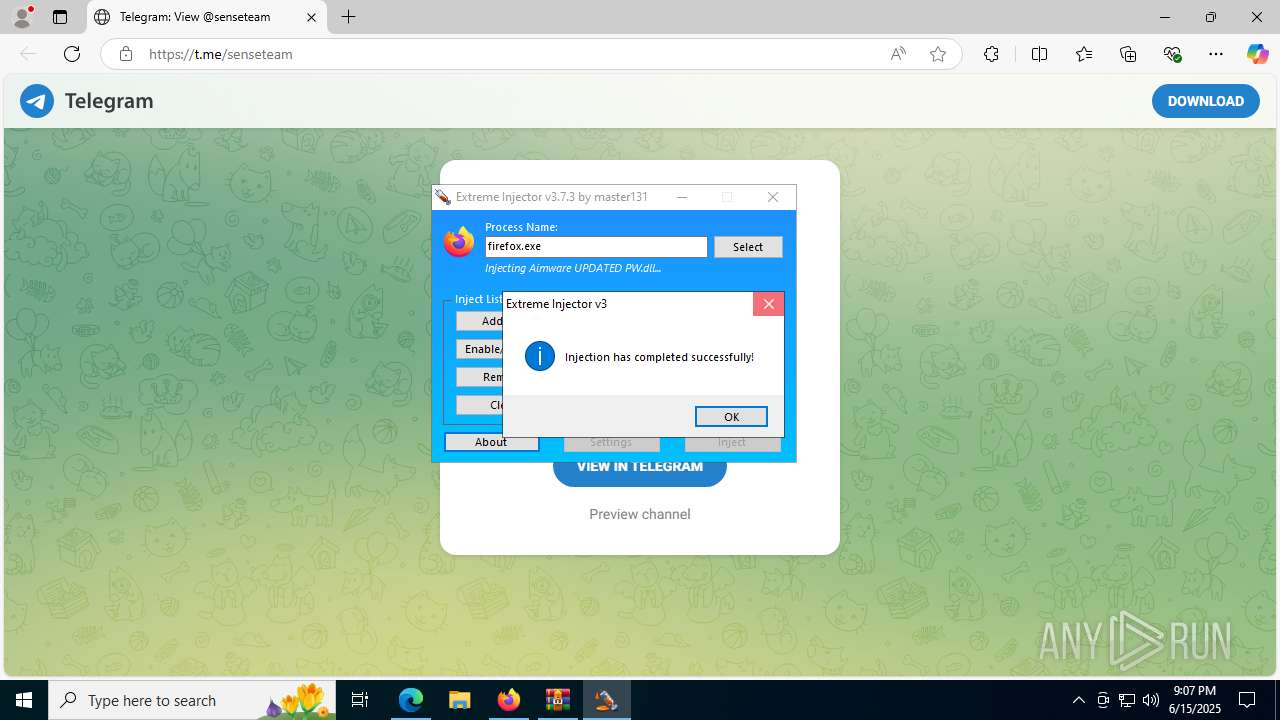Image resolution: width=1280 pixels, height=720 pixels.
Task: Open the Edge profile icon
Action: point(21,17)
